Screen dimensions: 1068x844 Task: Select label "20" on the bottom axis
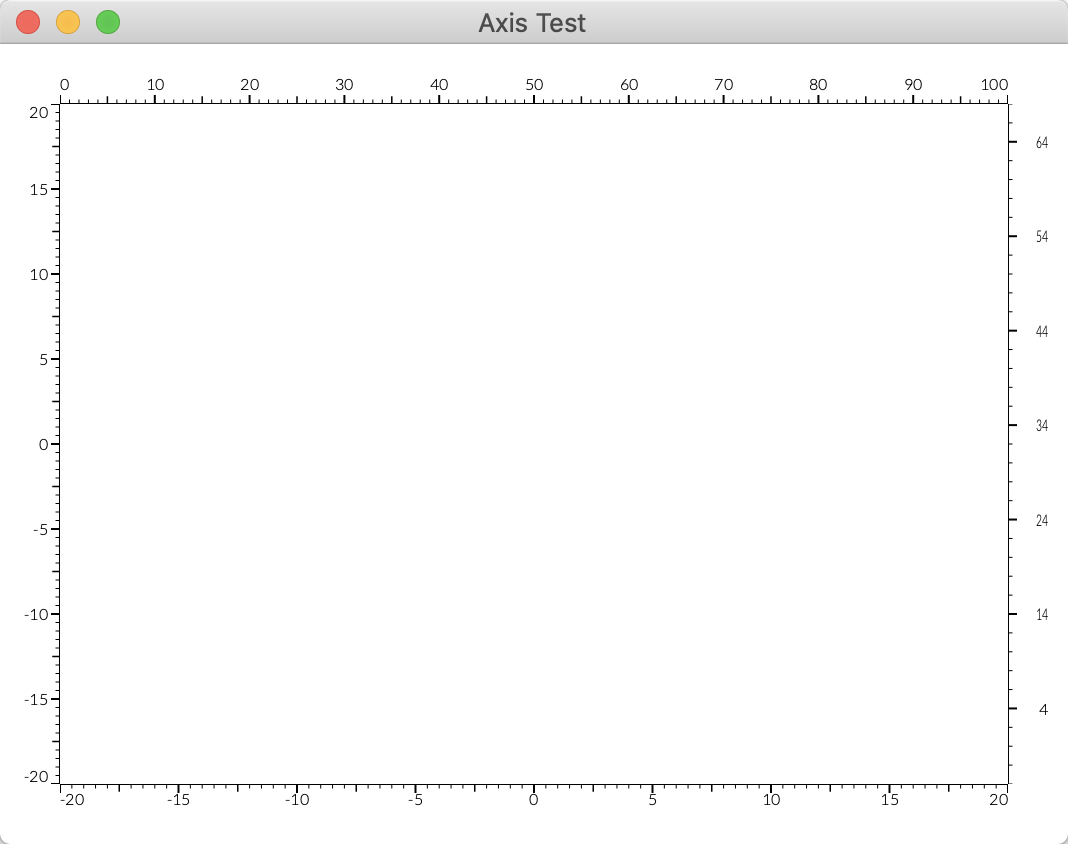click(999, 800)
